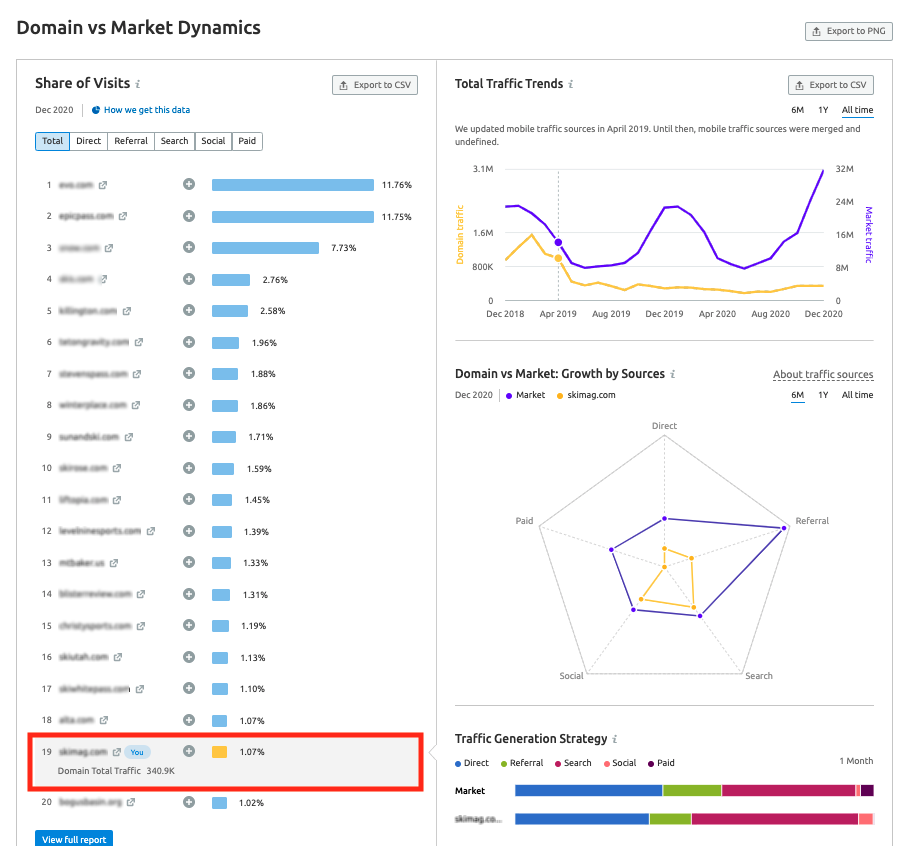Click the blue bar for evo.com
This screenshot has height=848, width=910.
click(x=292, y=185)
